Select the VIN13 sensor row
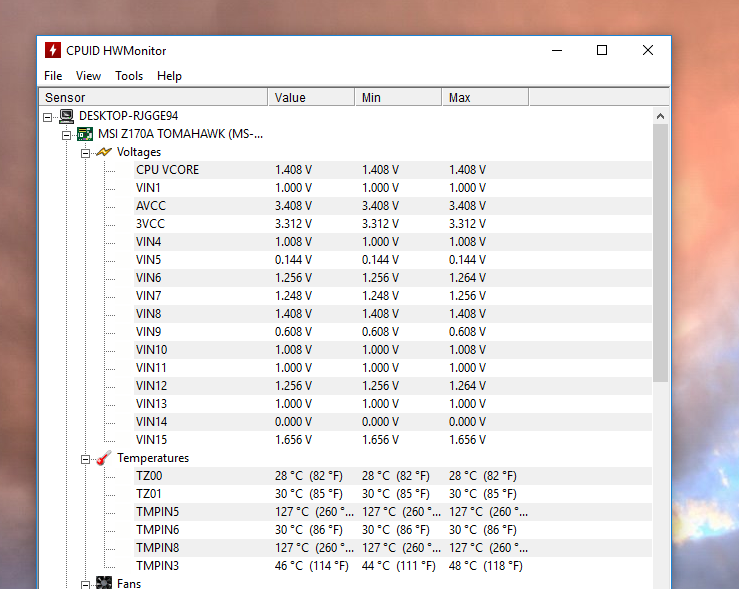Screen dimensions: 739x589 coord(393,404)
